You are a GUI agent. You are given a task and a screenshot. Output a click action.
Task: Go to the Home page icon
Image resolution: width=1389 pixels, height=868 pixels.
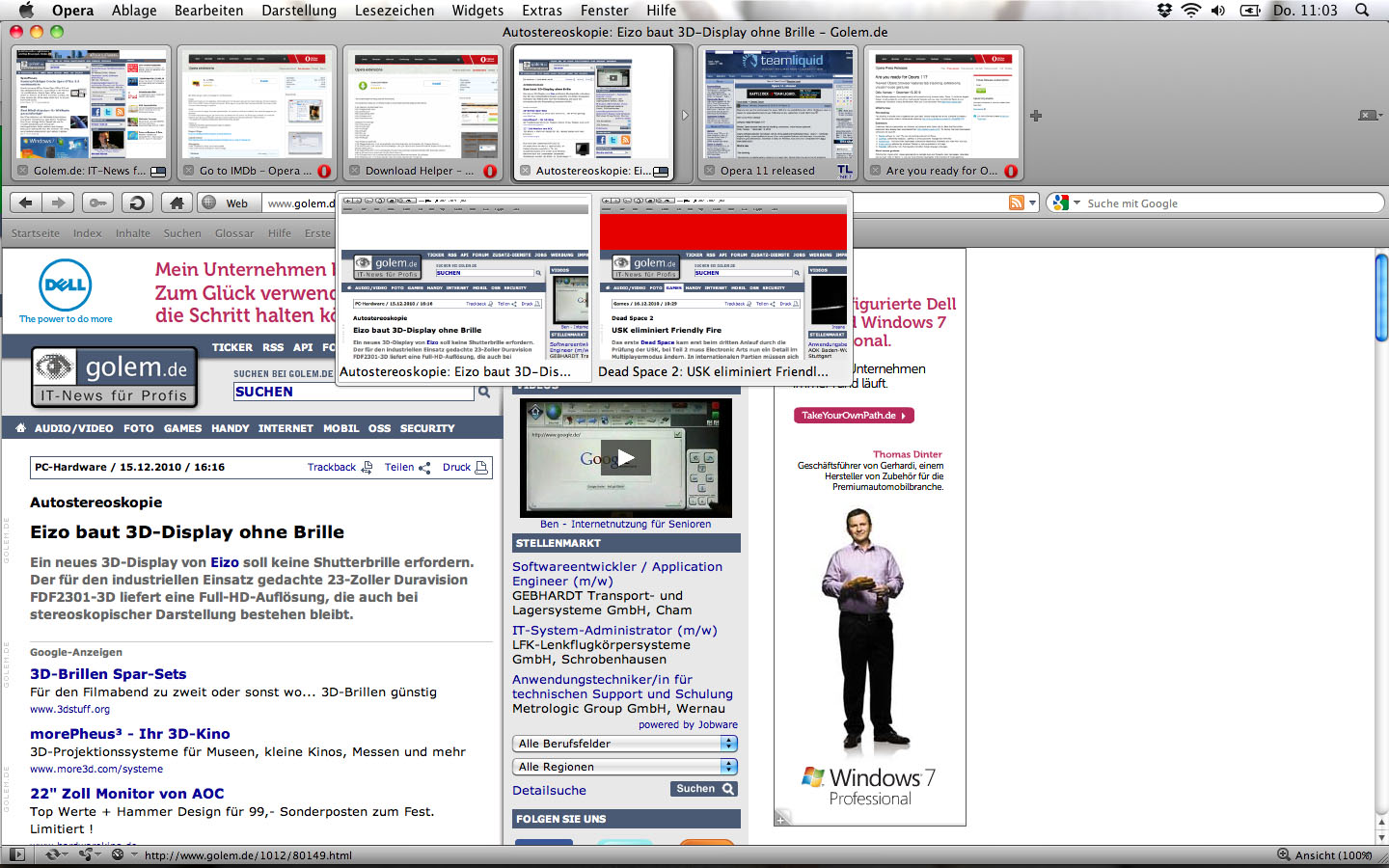click(176, 203)
